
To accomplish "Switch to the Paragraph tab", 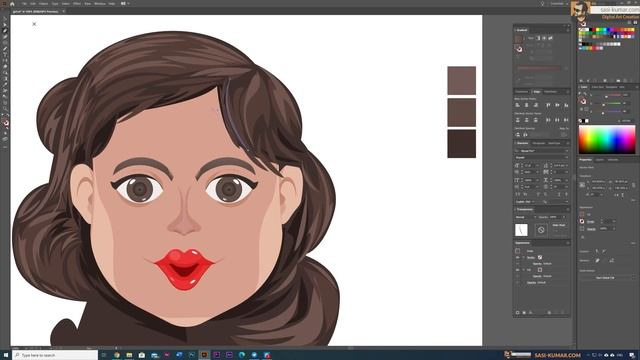I will [539, 143].
